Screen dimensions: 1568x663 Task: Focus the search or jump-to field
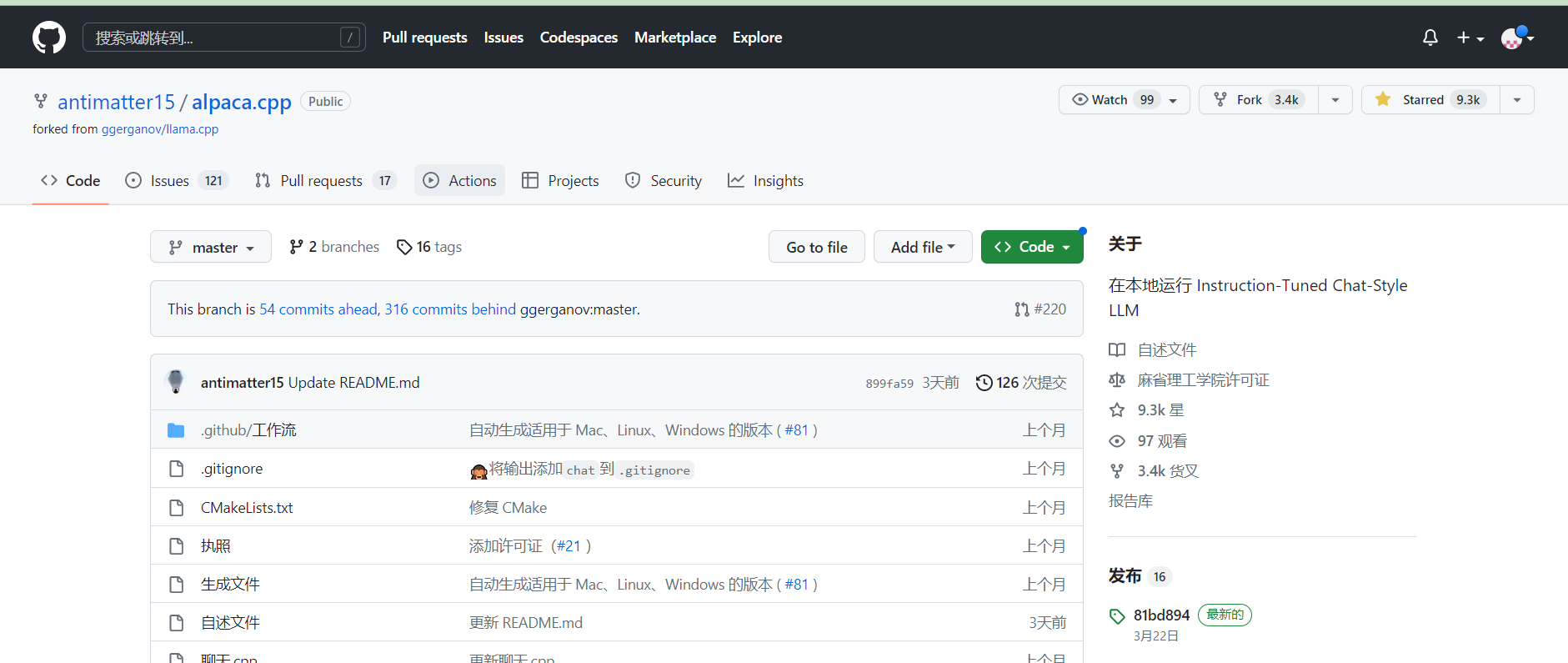(223, 38)
